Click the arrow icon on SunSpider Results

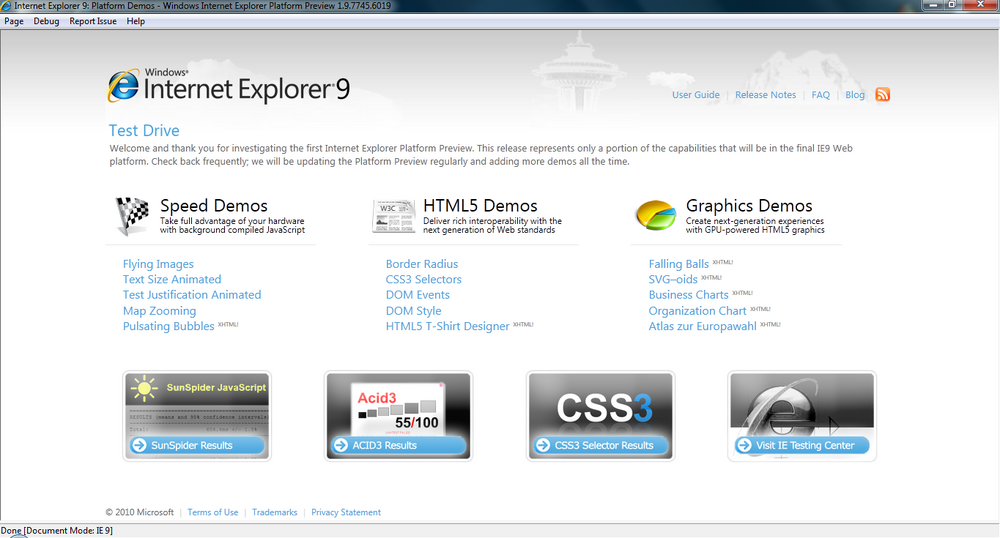(x=139, y=445)
